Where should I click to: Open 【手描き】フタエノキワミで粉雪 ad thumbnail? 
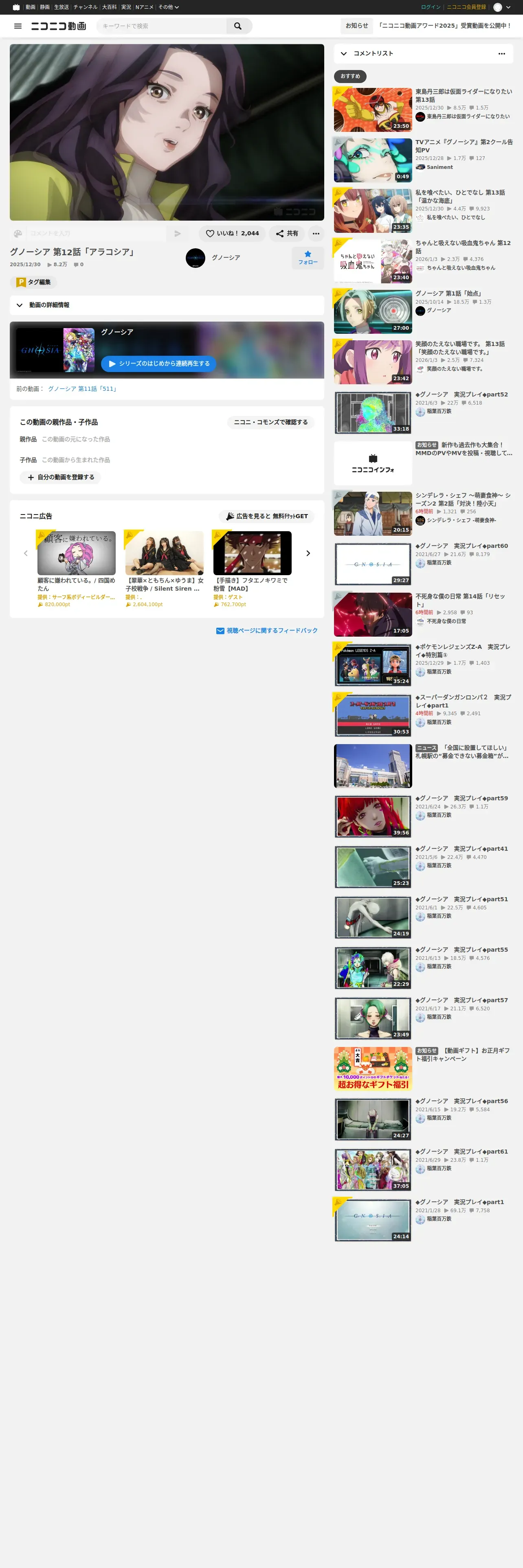pyautogui.click(x=252, y=553)
